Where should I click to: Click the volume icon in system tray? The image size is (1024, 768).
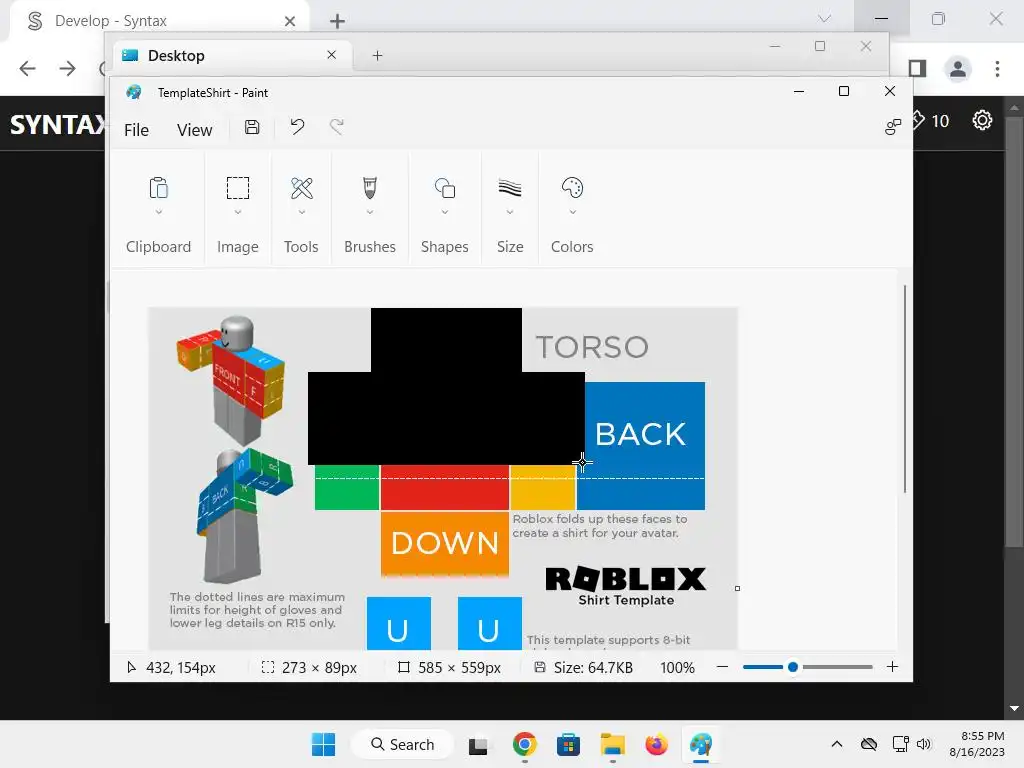coord(923,744)
